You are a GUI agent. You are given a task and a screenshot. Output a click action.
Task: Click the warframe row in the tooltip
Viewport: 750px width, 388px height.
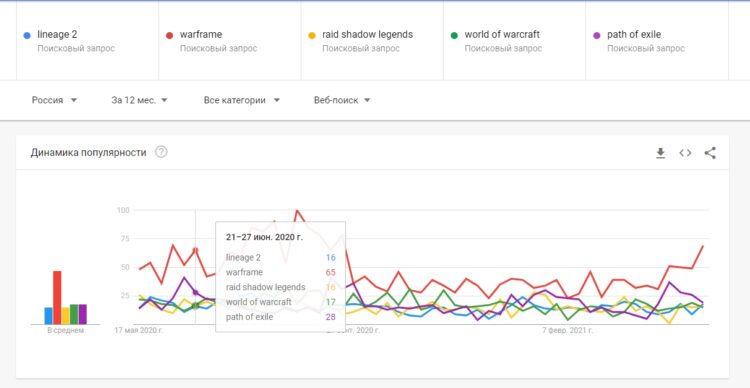click(x=281, y=272)
